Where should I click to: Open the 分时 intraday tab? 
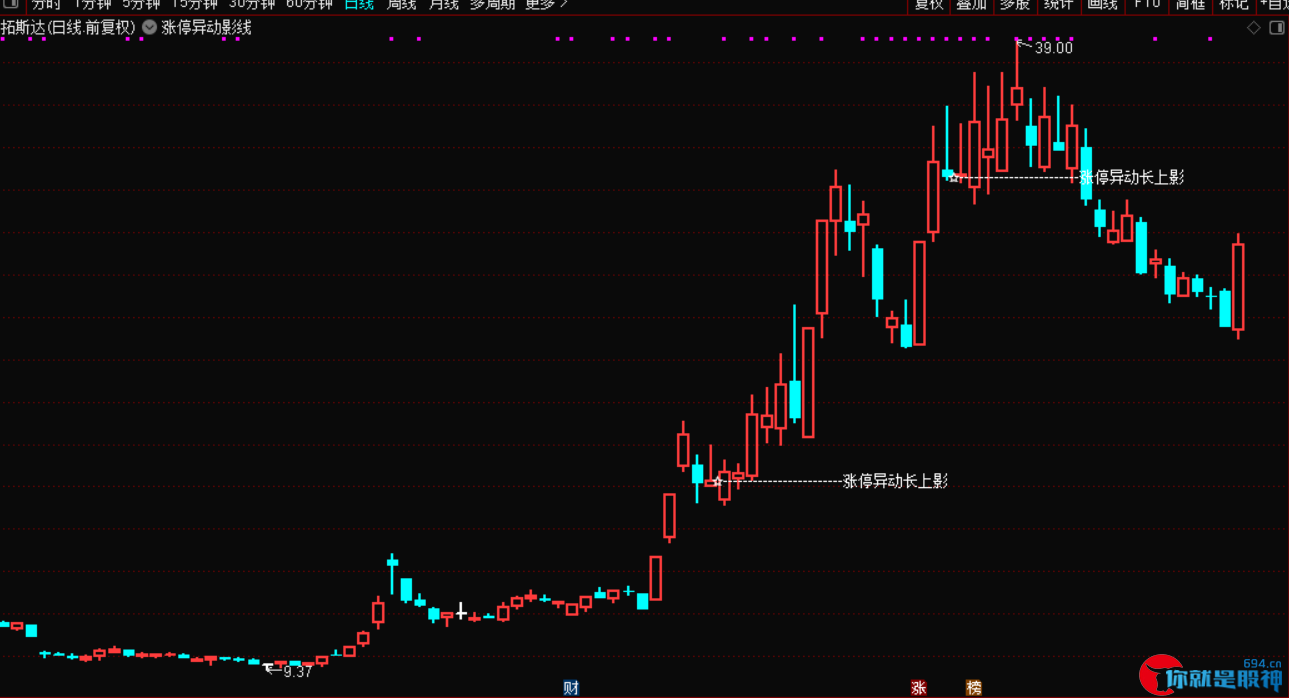point(45,4)
